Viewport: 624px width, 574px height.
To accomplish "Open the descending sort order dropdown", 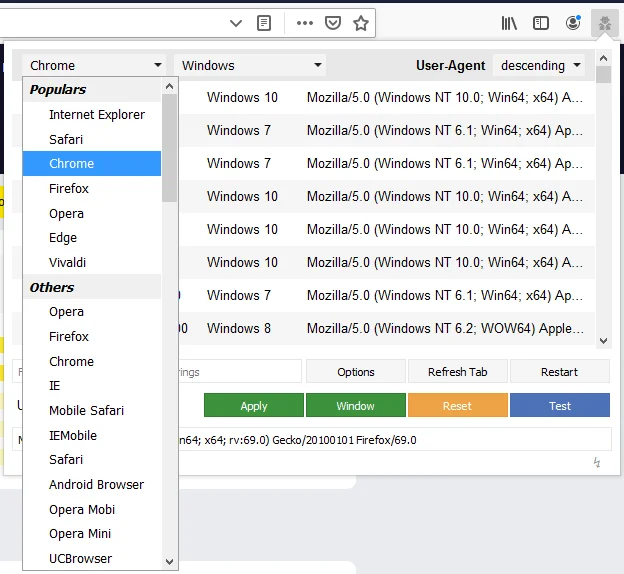I will pos(539,65).
